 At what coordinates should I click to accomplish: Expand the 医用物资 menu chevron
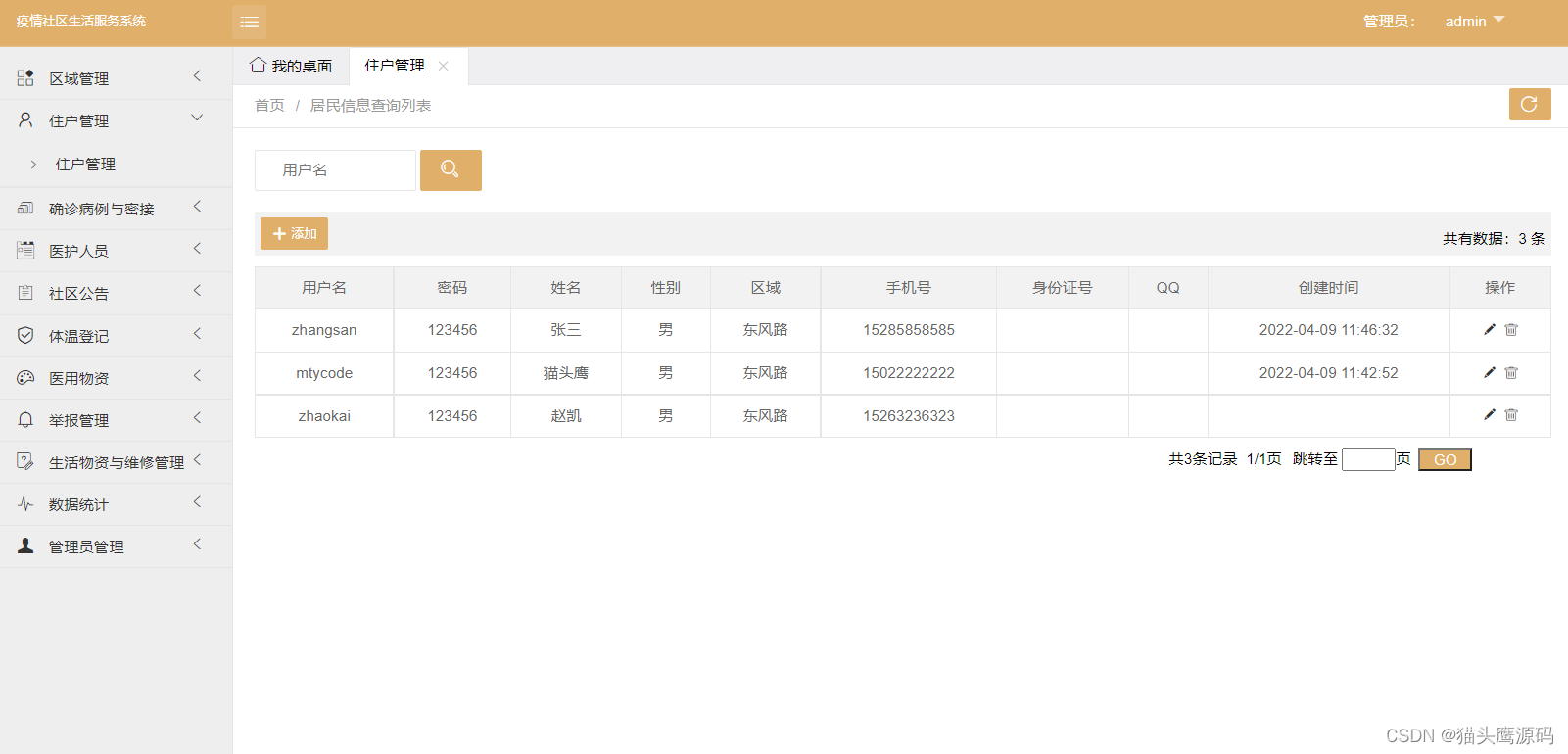(x=197, y=375)
